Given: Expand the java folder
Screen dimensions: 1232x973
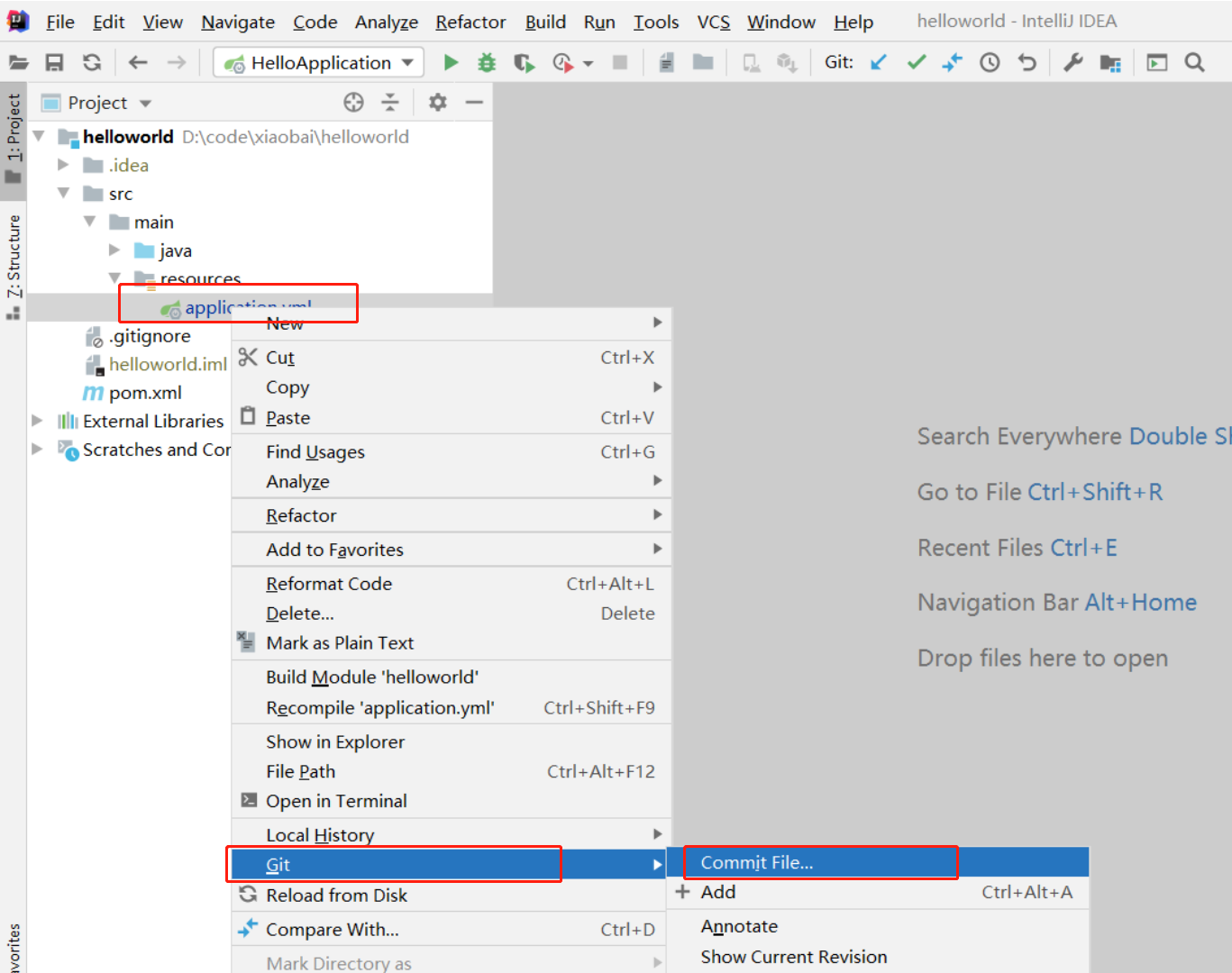Looking at the screenshot, I should [114, 250].
